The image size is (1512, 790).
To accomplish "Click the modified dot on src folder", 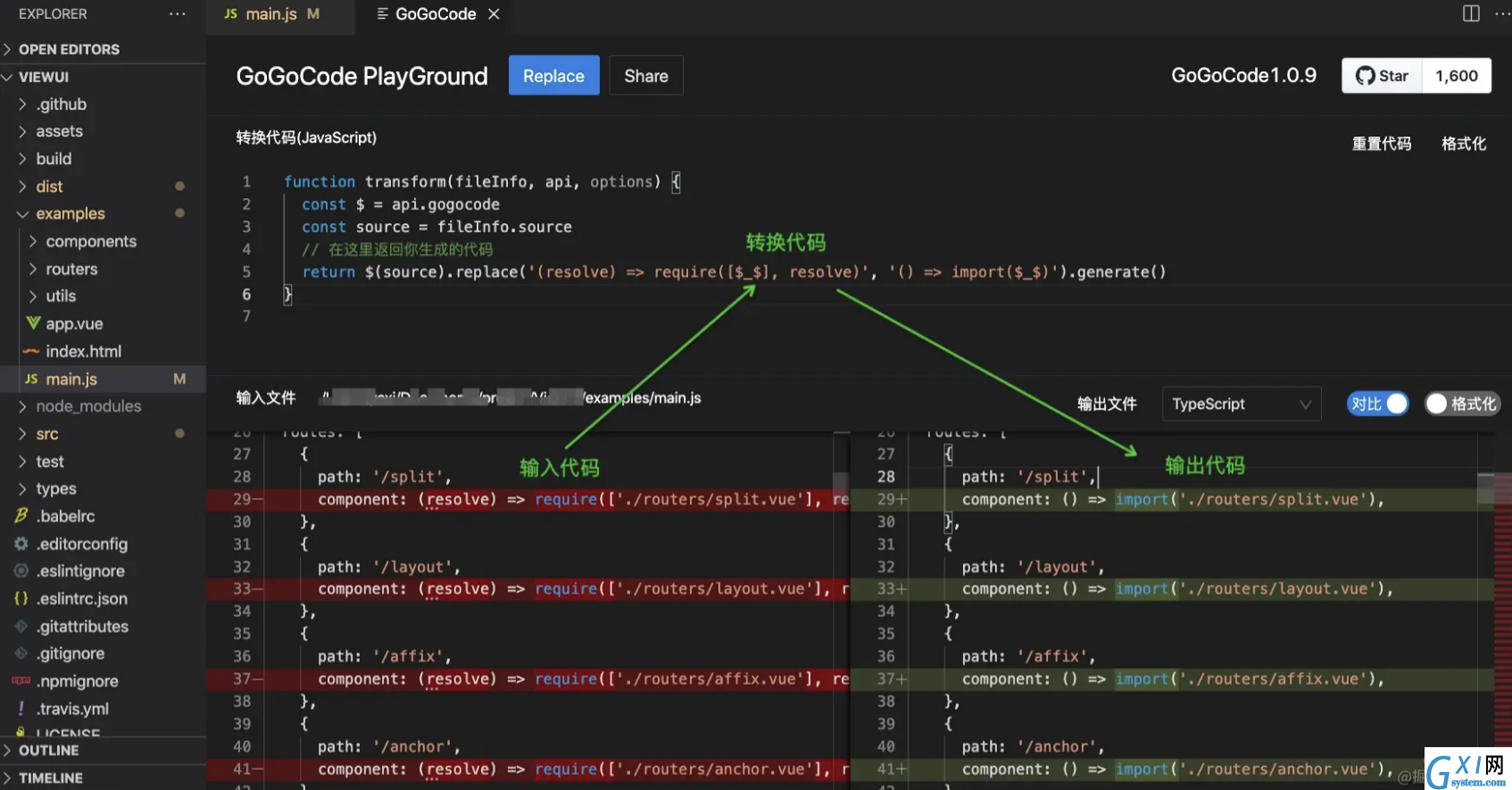I will click(179, 434).
